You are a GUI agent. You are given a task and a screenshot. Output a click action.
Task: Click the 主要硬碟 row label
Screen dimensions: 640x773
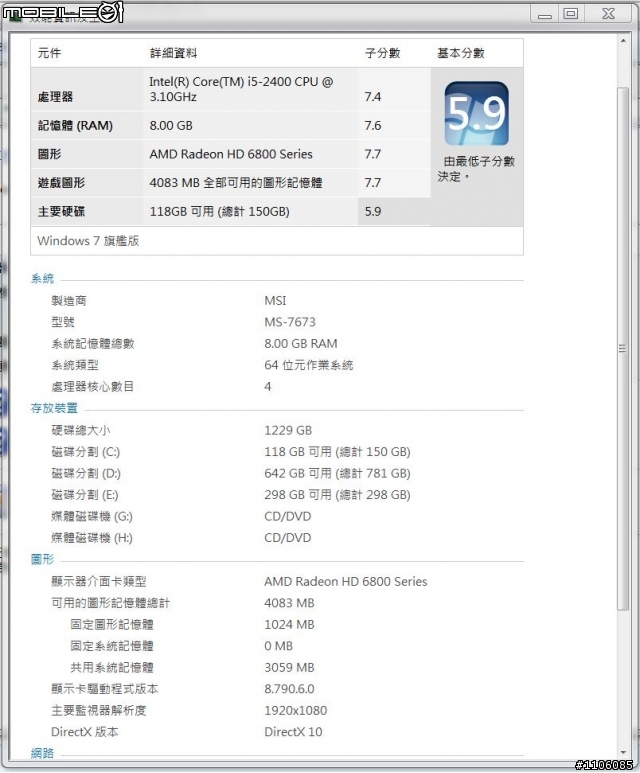point(61,211)
